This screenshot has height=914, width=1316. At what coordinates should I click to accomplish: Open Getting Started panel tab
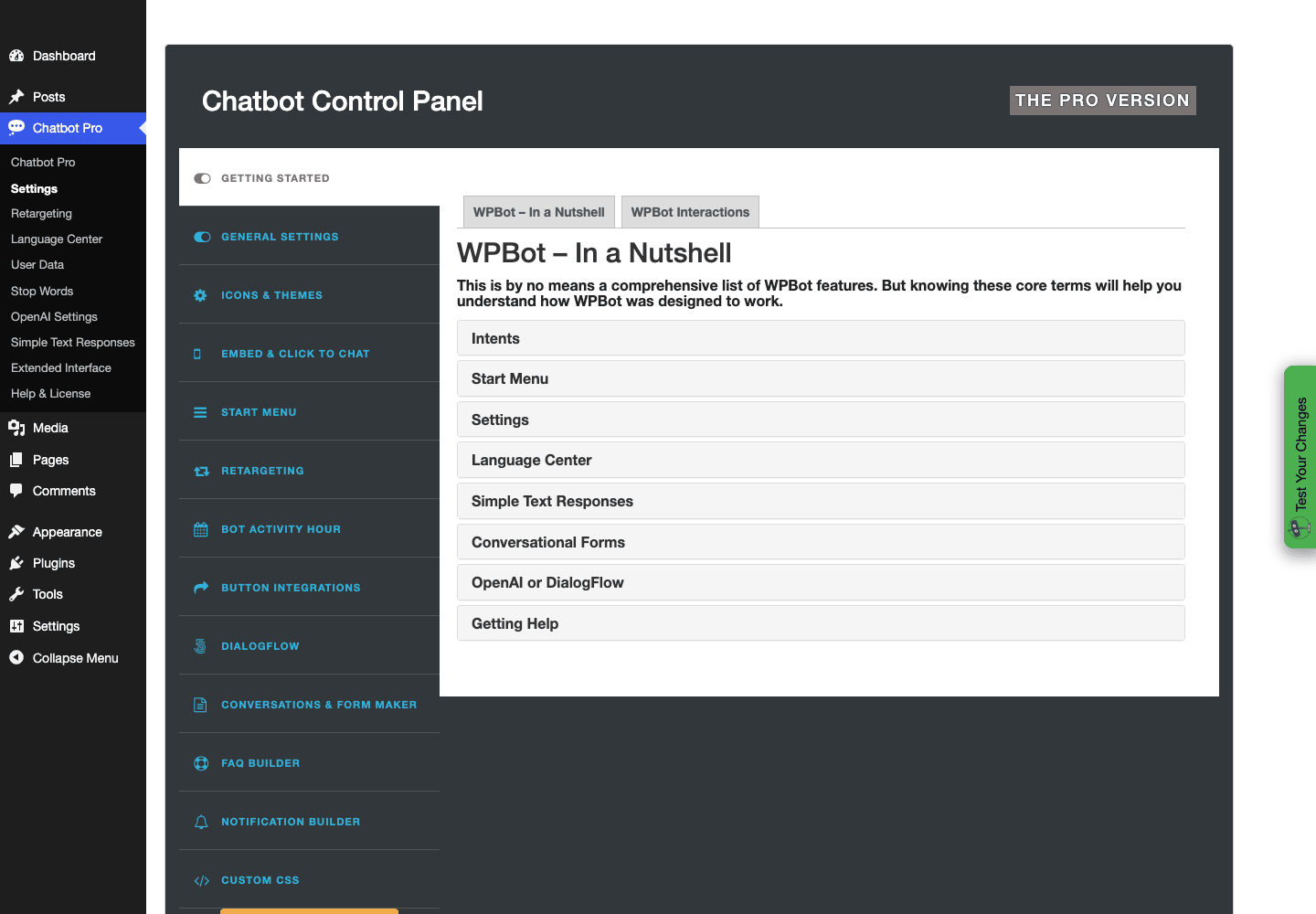(x=309, y=177)
